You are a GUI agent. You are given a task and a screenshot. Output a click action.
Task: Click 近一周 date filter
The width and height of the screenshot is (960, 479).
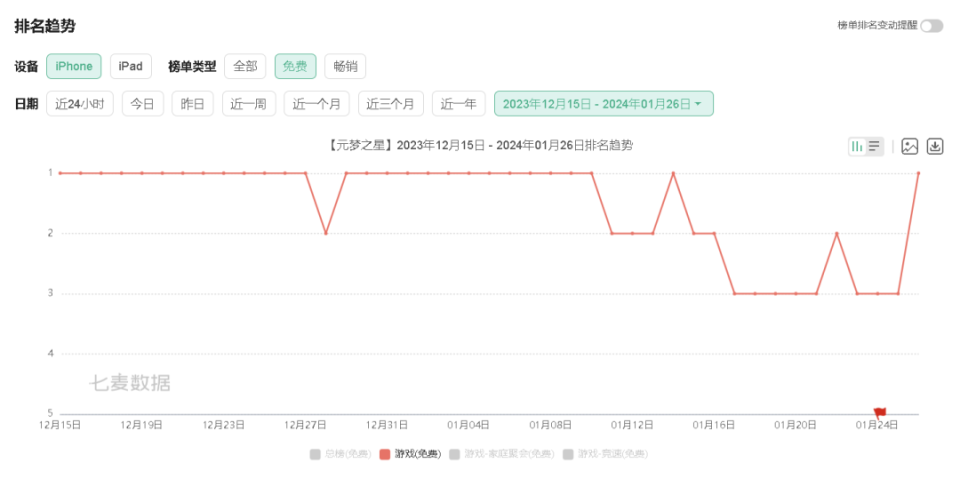point(247,104)
